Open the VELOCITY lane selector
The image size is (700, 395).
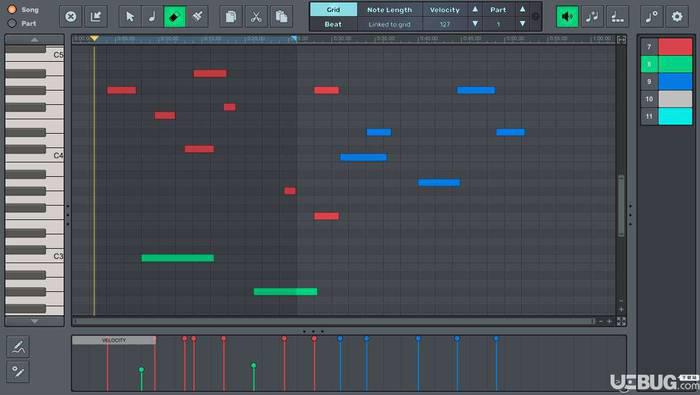point(114,340)
